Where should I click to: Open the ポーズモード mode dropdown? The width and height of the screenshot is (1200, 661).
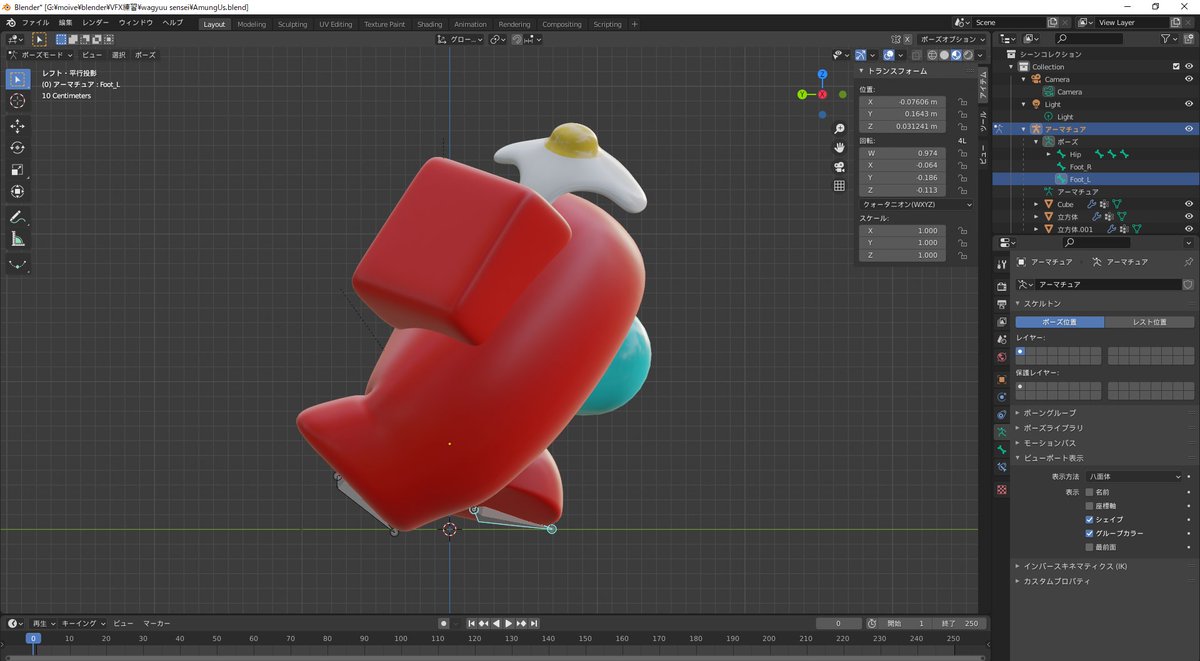pos(39,56)
